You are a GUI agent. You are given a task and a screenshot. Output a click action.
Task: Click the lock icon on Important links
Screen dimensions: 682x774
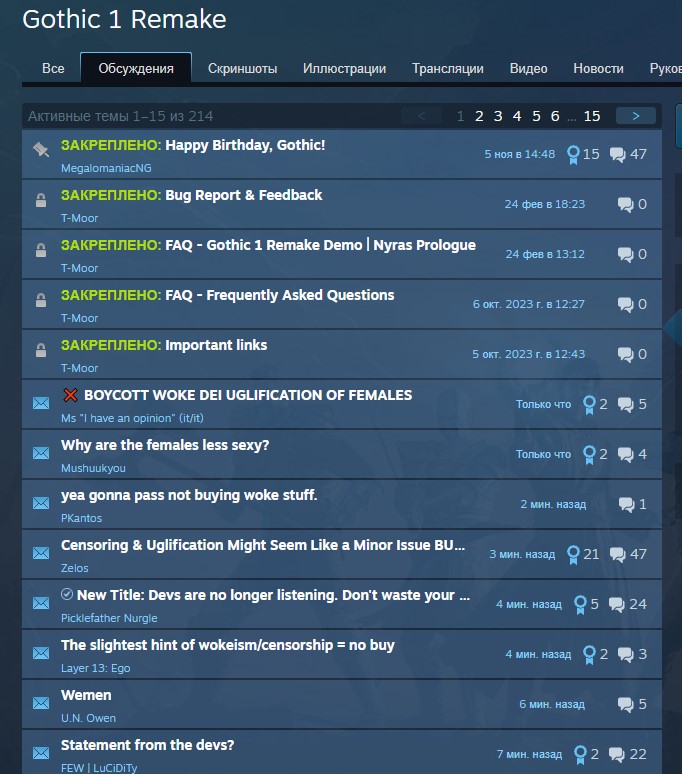pyautogui.click(x=41, y=350)
